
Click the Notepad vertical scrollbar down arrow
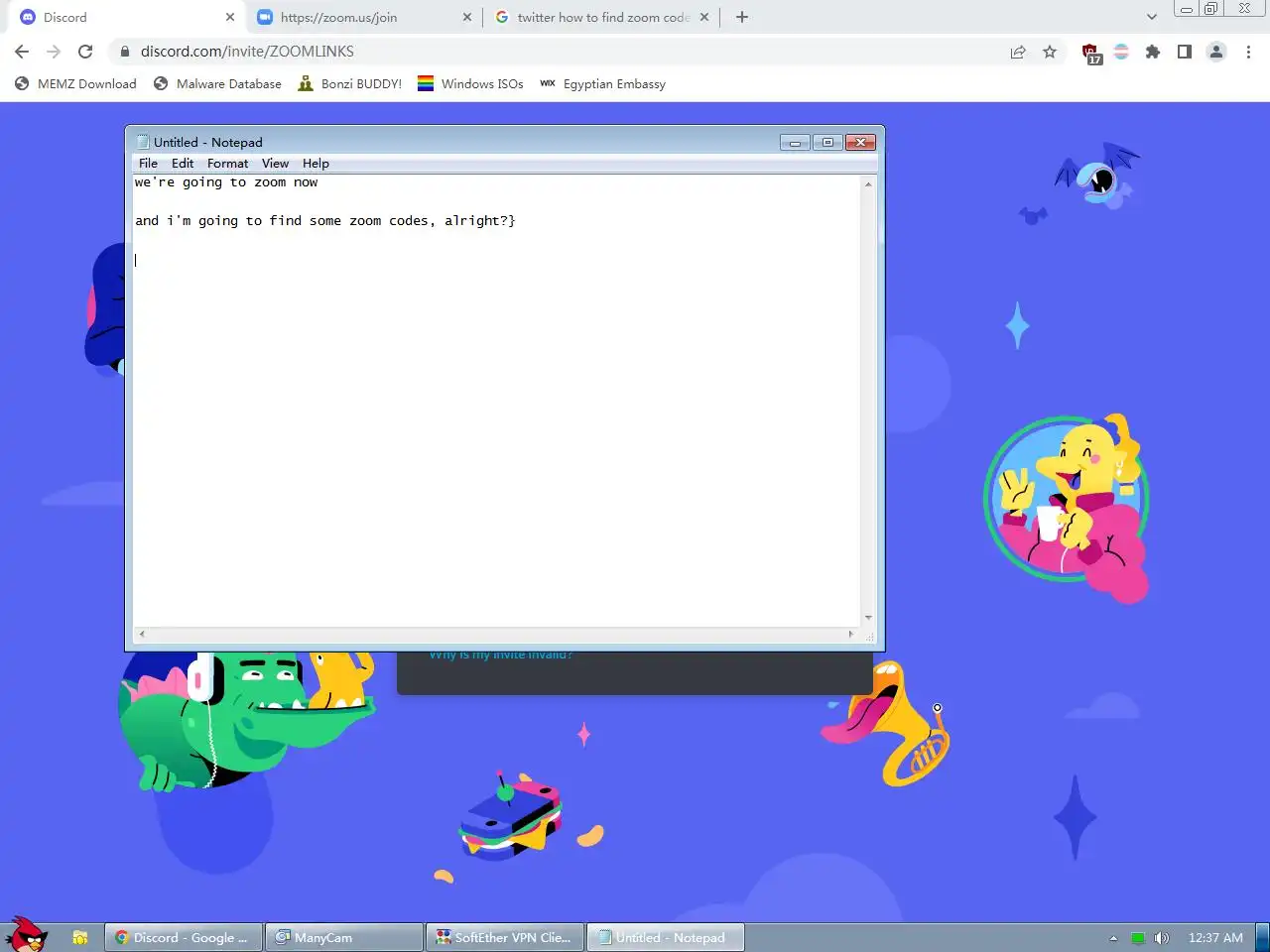868,618
